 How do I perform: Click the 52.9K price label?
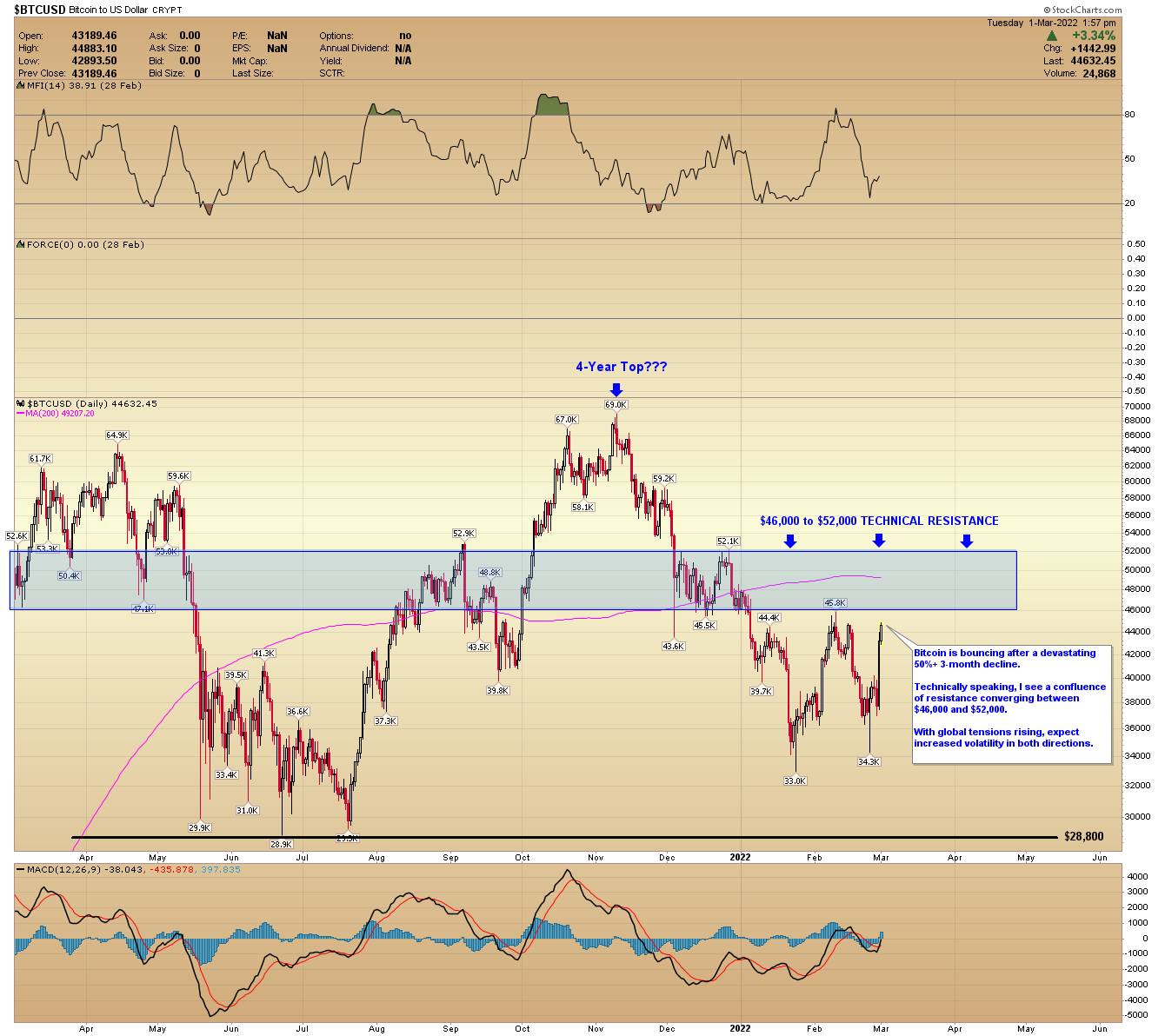pos(463,534)
